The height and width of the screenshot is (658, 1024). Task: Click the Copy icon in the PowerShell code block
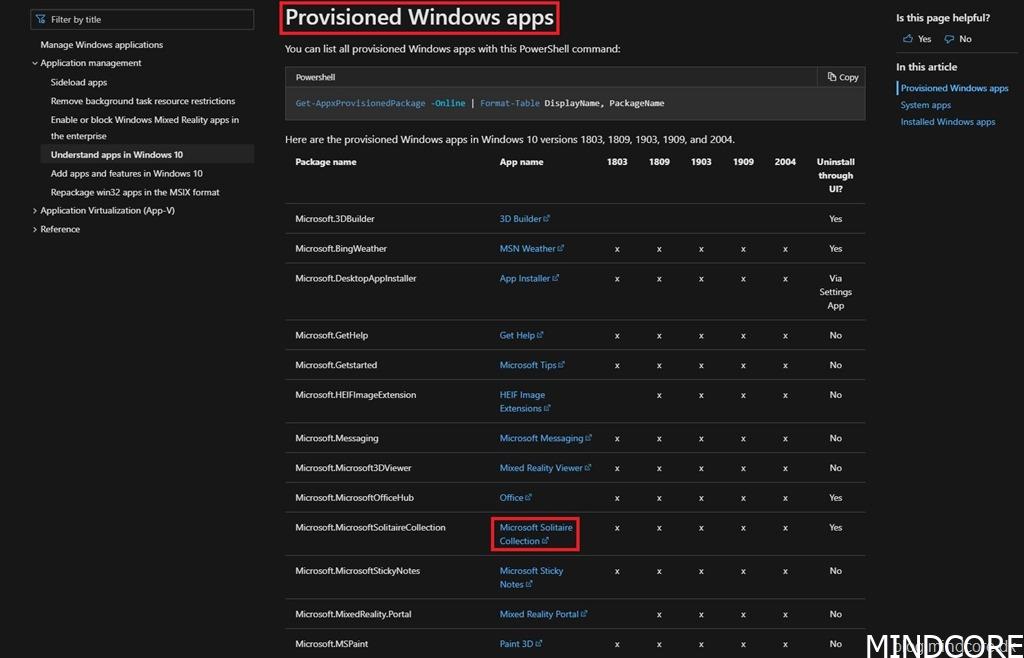832,77
